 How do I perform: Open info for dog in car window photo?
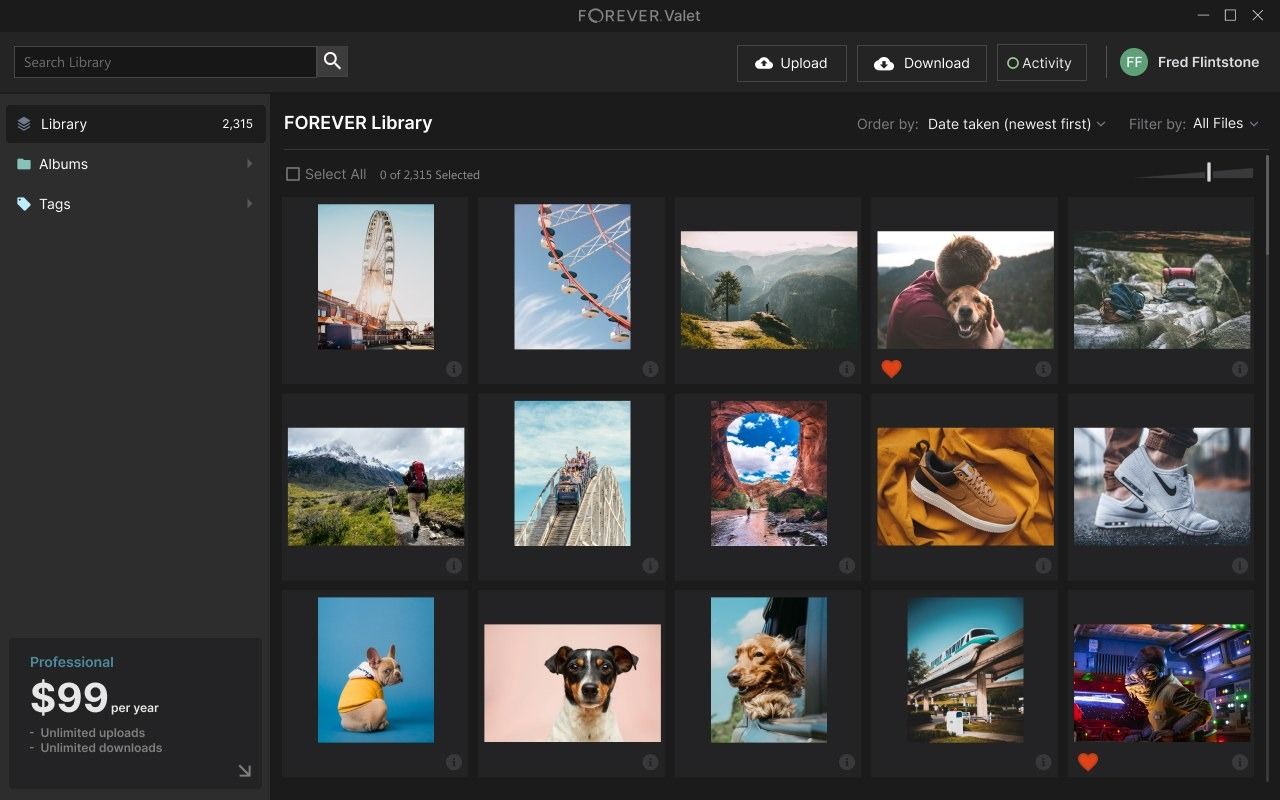click(847, 762)
